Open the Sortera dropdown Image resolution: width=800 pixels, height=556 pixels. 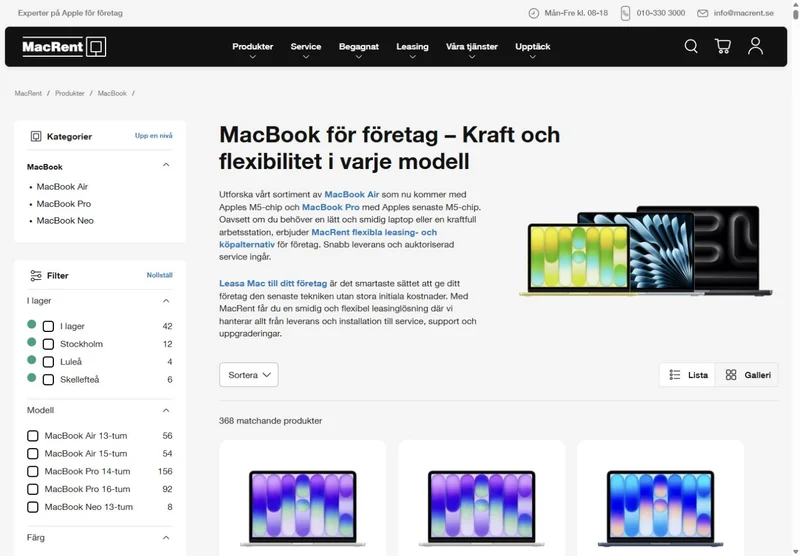[x=248, y=375]
